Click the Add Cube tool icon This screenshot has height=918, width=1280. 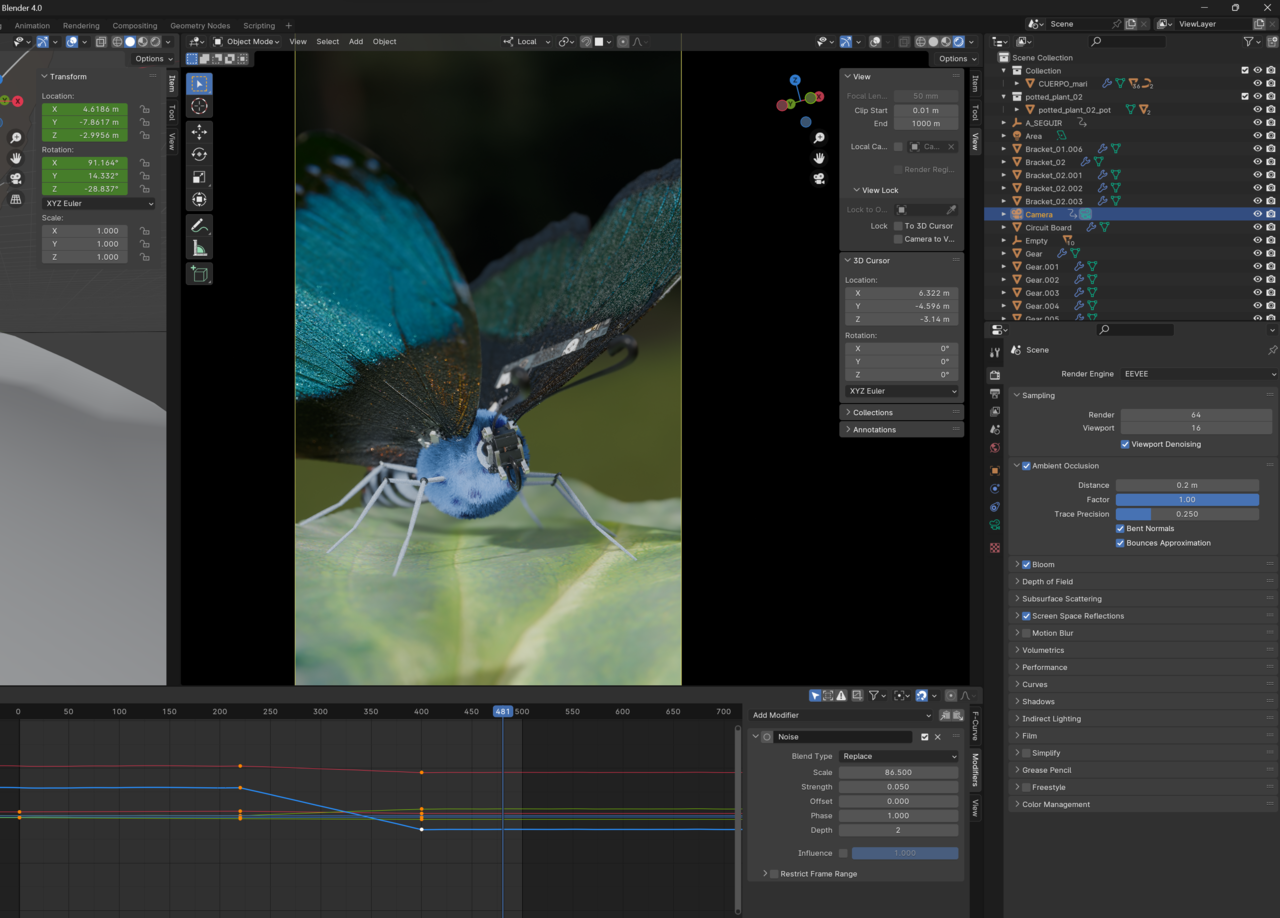coord(199,274)
